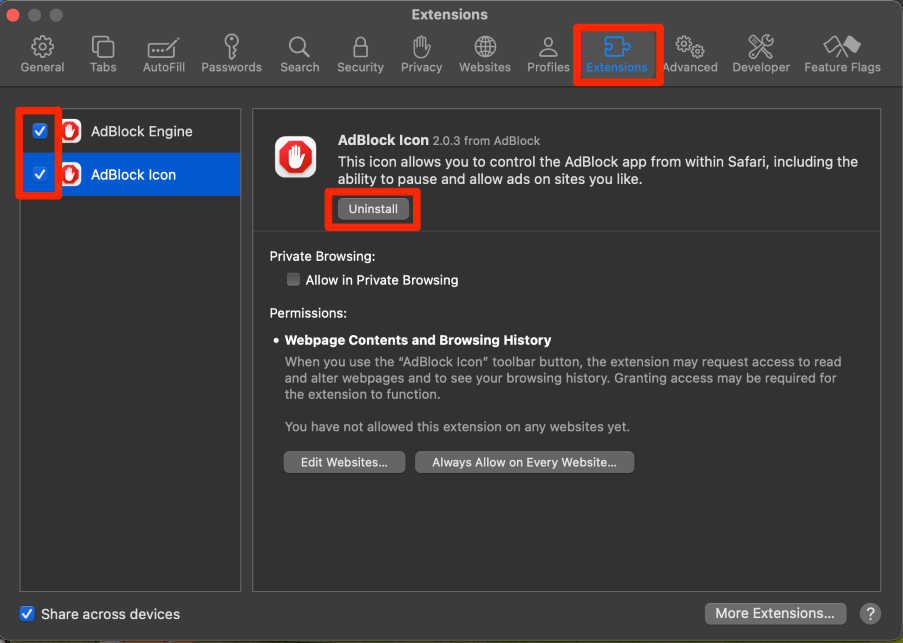
Task: Open the Developer settings pane
Action: pyautogui.click(x=761, y=54)
